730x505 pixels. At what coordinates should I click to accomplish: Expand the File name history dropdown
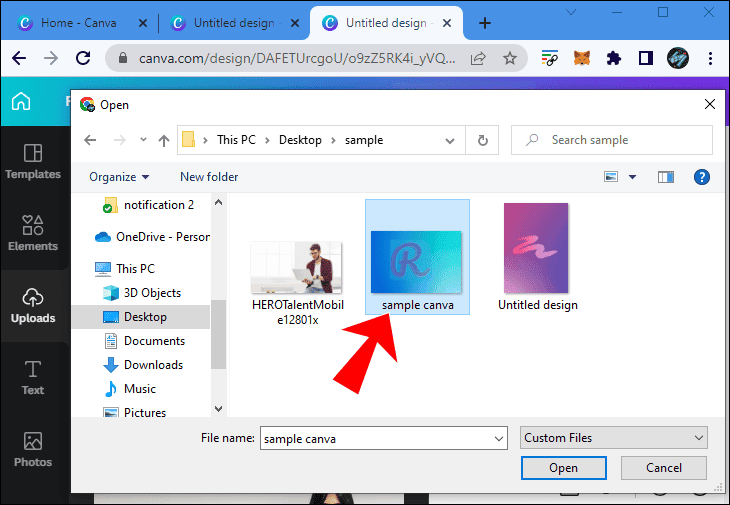point(499,438)
